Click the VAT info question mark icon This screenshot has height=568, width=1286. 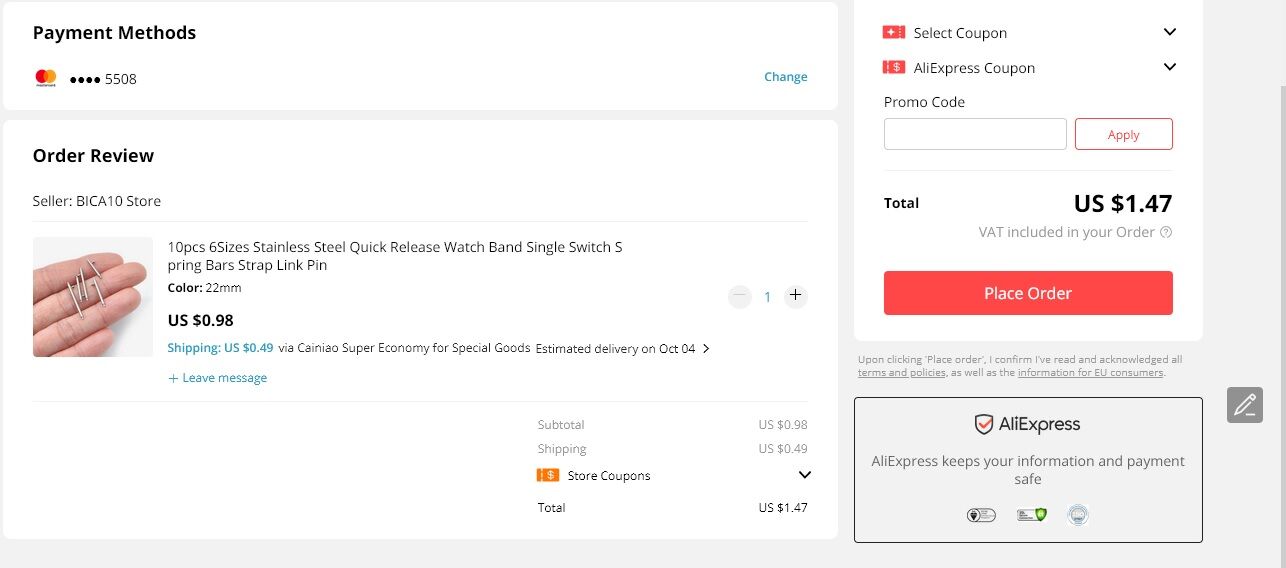pos(1166,232)
